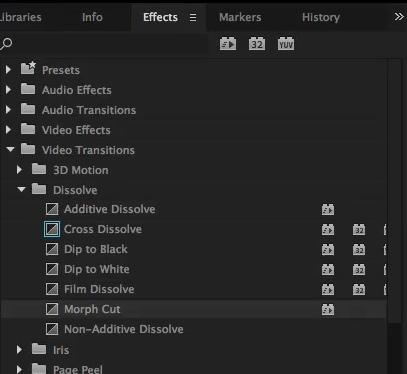Select the Audio Transitions folder icon

coord(28,109)
